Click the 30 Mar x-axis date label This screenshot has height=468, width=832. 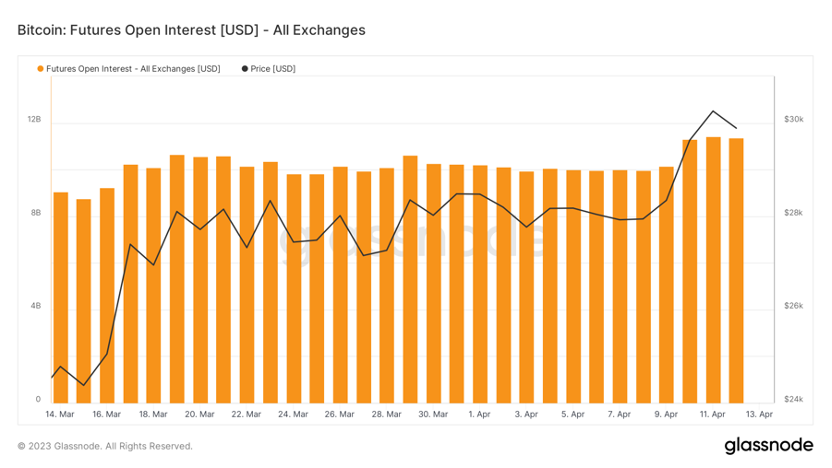point(432,414)
